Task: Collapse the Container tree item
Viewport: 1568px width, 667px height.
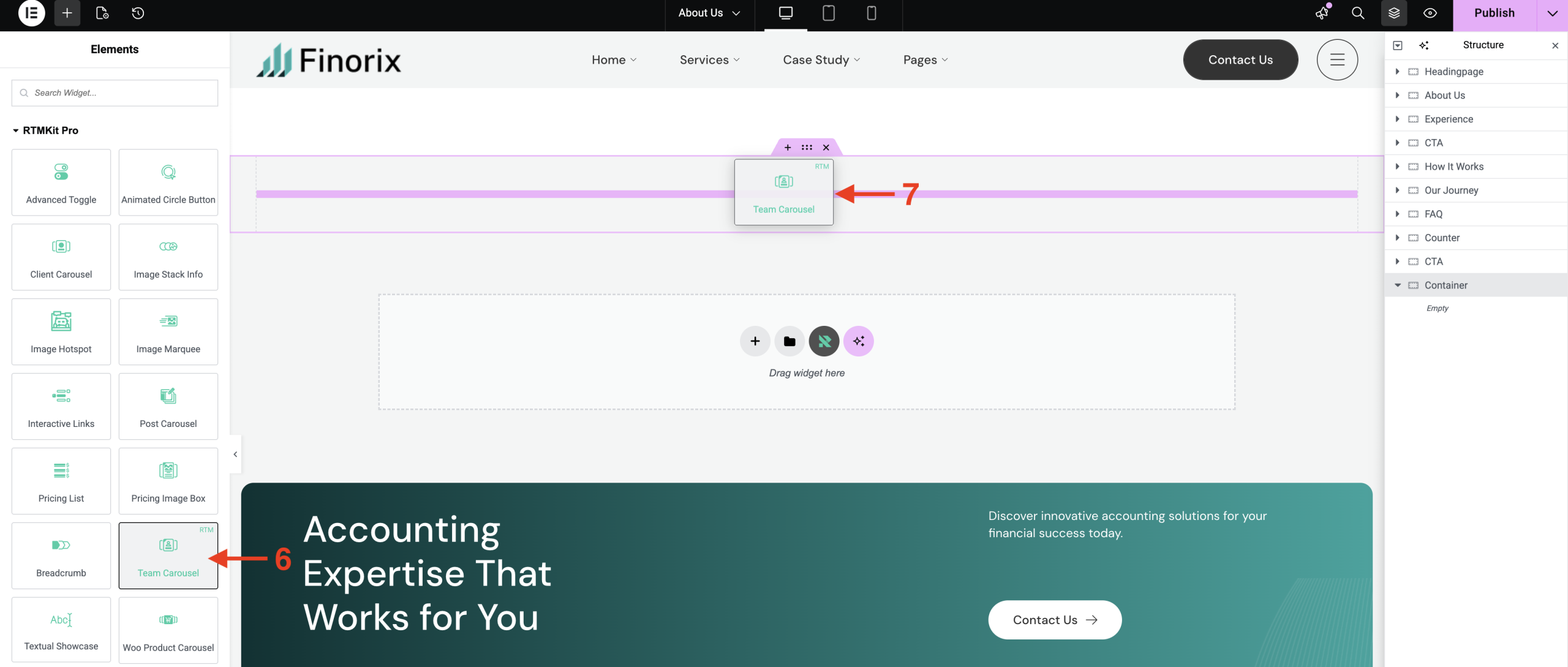Action: [1397, 285]
